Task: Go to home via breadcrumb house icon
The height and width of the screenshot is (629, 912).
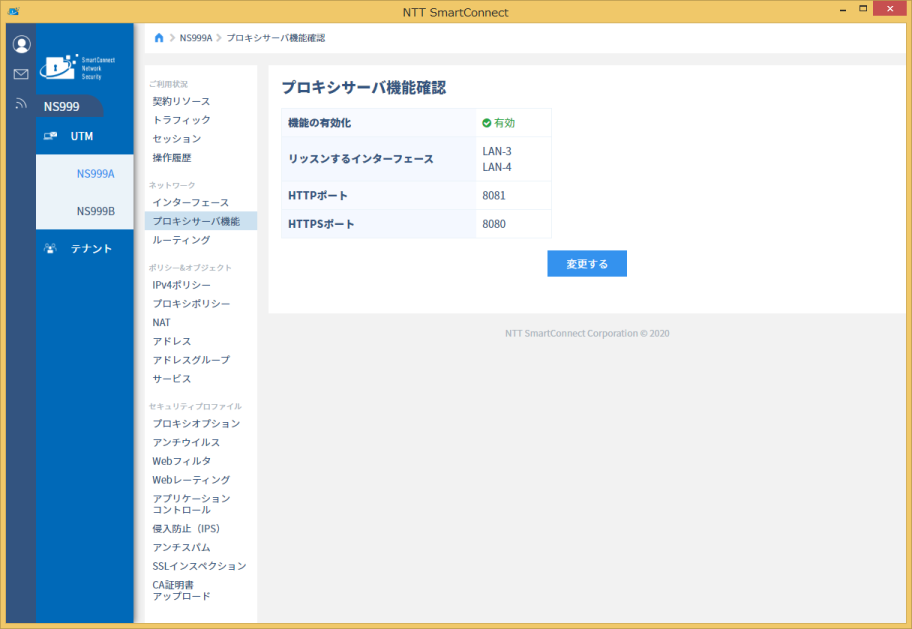Action: 159,38
